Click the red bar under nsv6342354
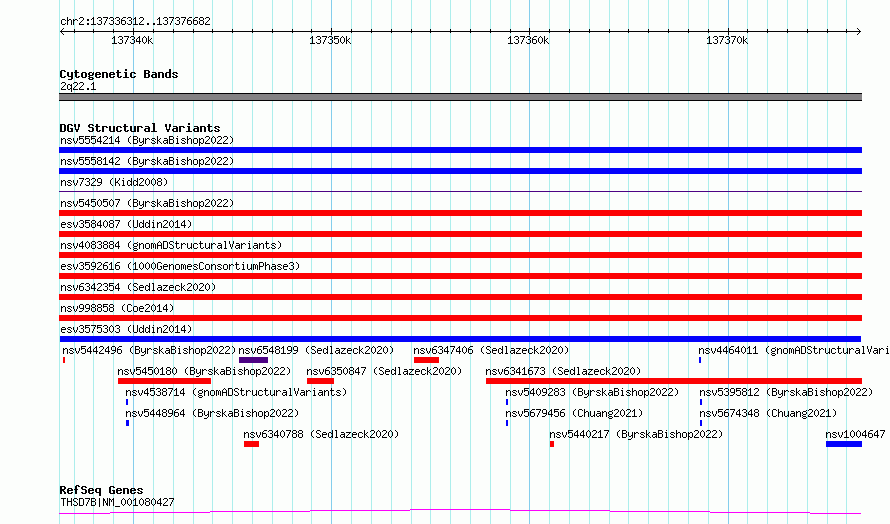The width and height of the screenshot is (890, 524). click(460, 297)
